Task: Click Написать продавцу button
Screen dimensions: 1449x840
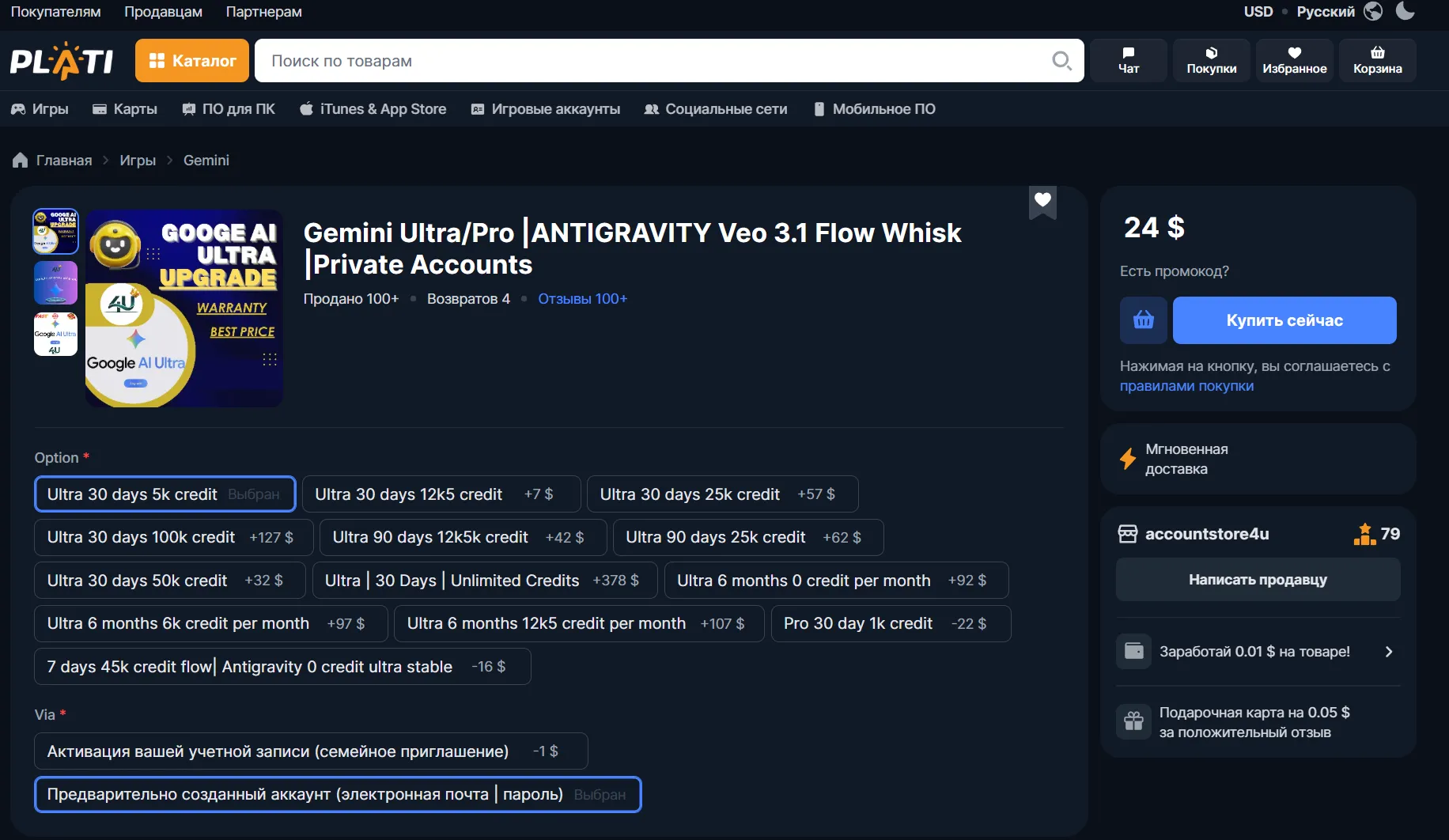Action: [1258, 580]
